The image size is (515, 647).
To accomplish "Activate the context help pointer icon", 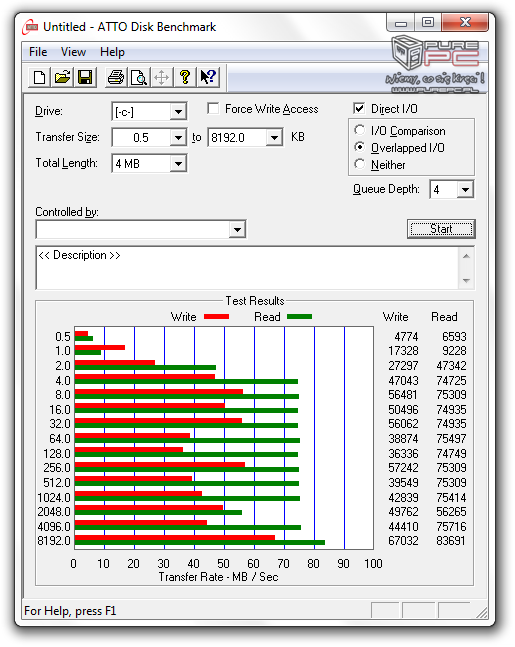I will pyautogui.click(x=208, y=77).
